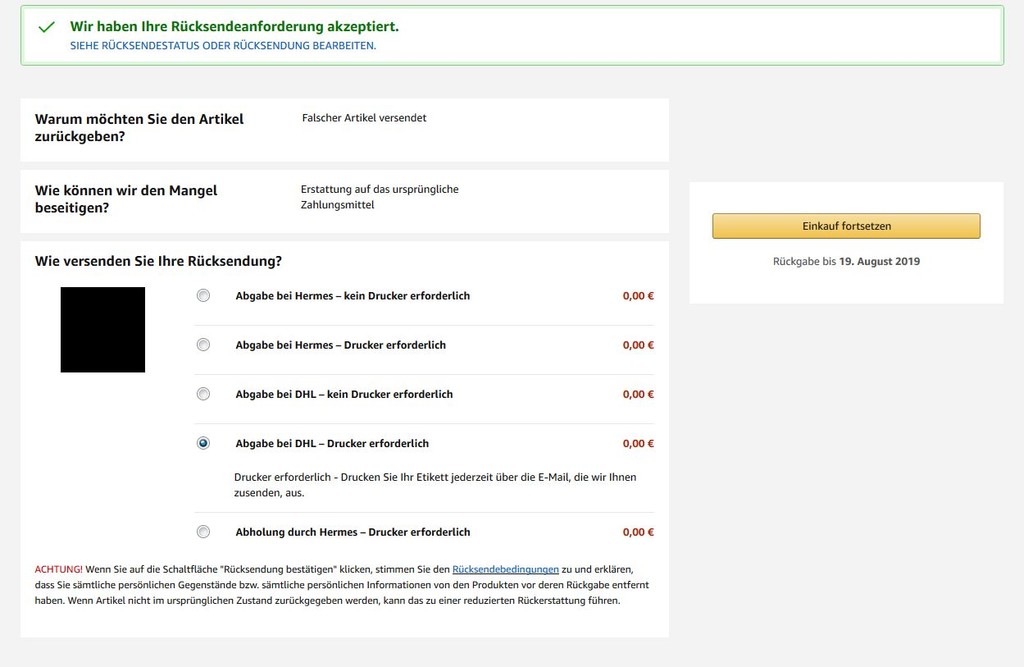Select Hermes drop-off without printer option
Viewport: 1024px width, 667px height.
[x=203, y=295]
